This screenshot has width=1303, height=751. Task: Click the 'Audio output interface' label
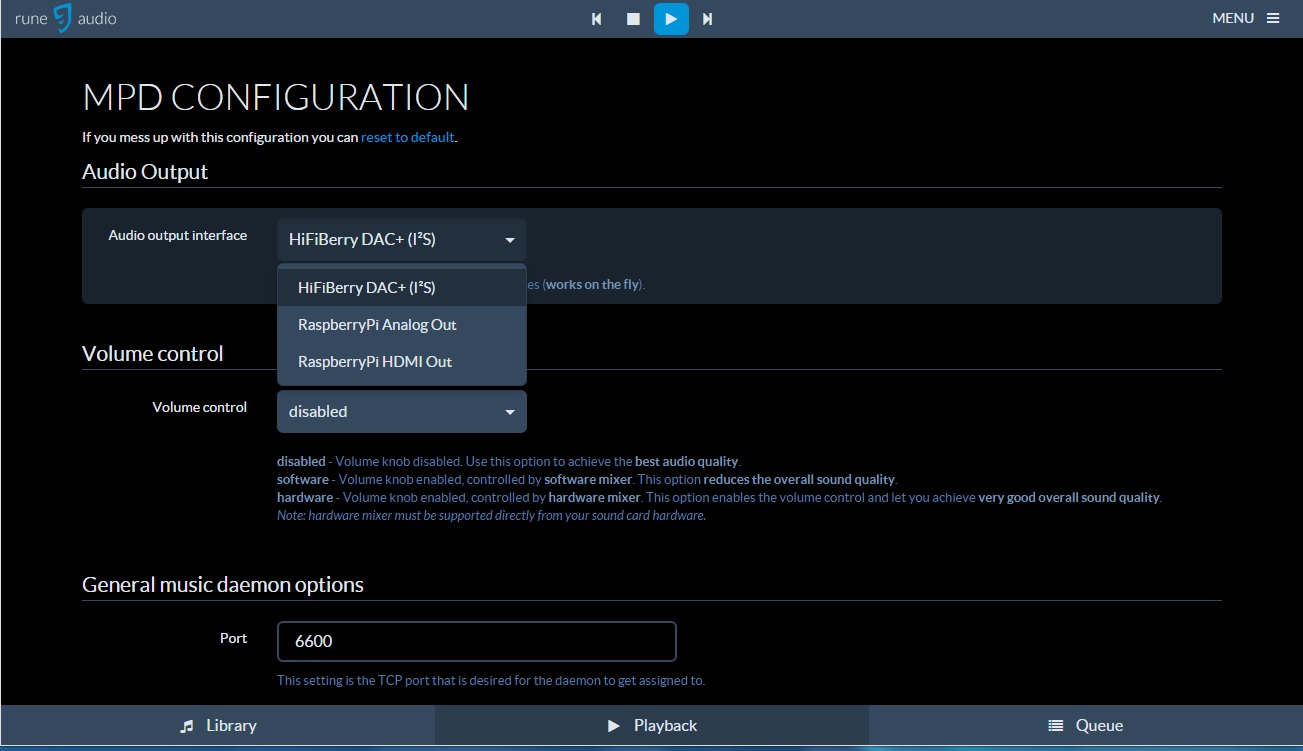(178, 236)
